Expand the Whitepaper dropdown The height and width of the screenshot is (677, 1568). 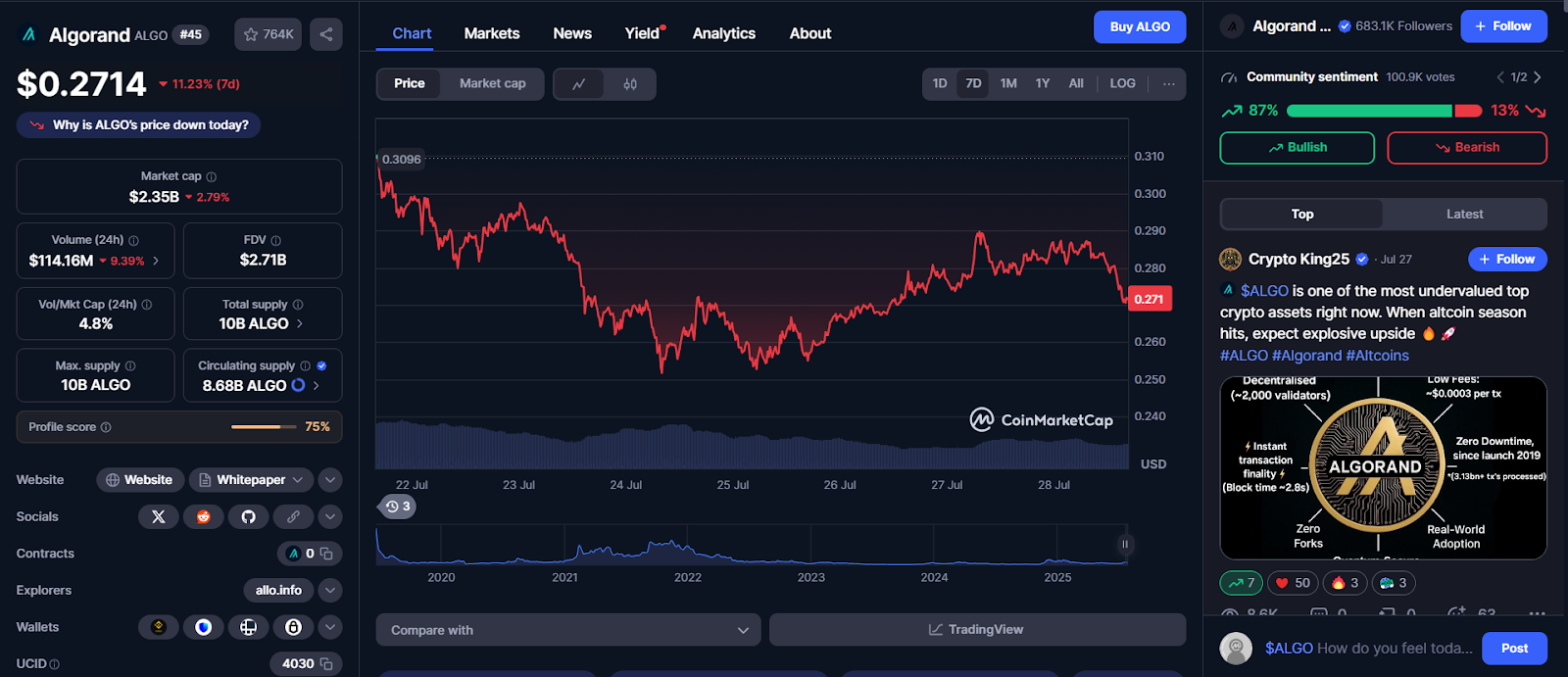[x=298, y=480]
